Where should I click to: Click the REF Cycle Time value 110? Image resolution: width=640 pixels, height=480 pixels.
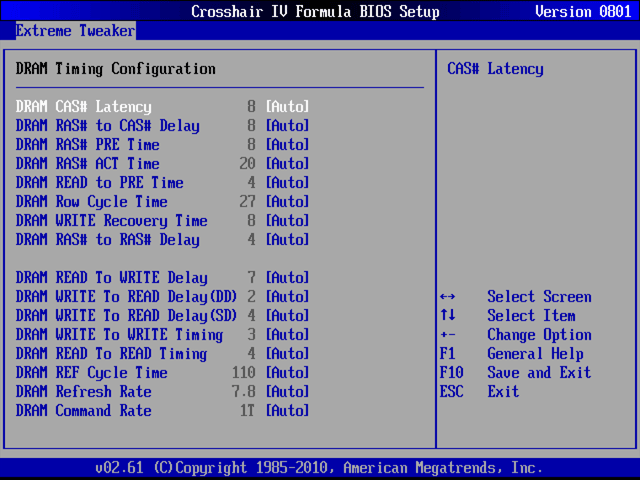[x=244, y=372]
